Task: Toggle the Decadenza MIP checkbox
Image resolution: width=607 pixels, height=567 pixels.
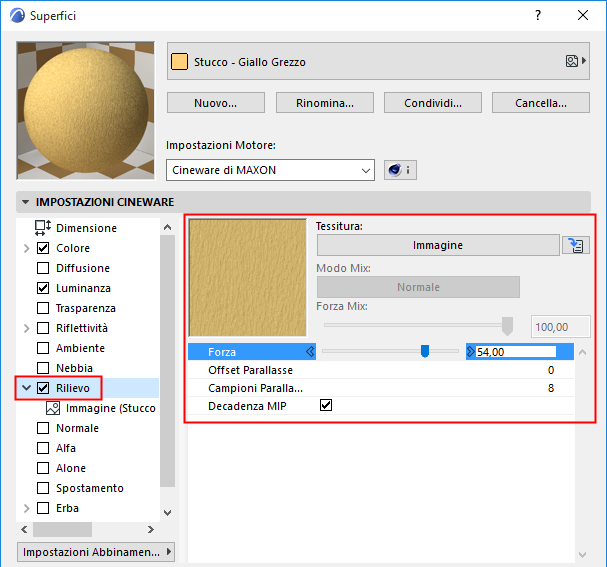Action: tap(326, 405)
